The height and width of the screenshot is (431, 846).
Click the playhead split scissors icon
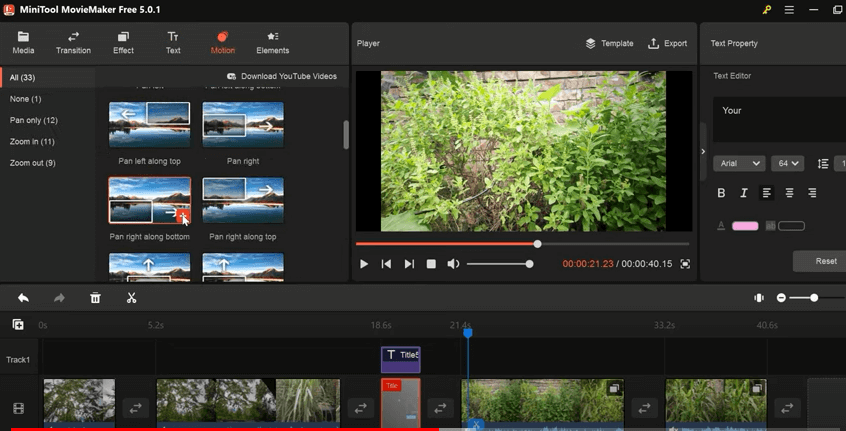(475, 425)
